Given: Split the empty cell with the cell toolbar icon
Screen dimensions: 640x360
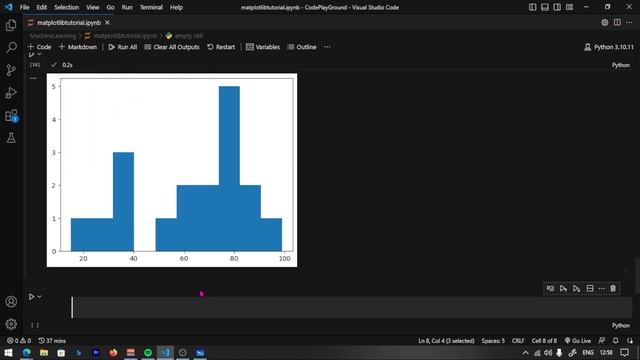Looking at the screenshot, I should tap(590, 289).
